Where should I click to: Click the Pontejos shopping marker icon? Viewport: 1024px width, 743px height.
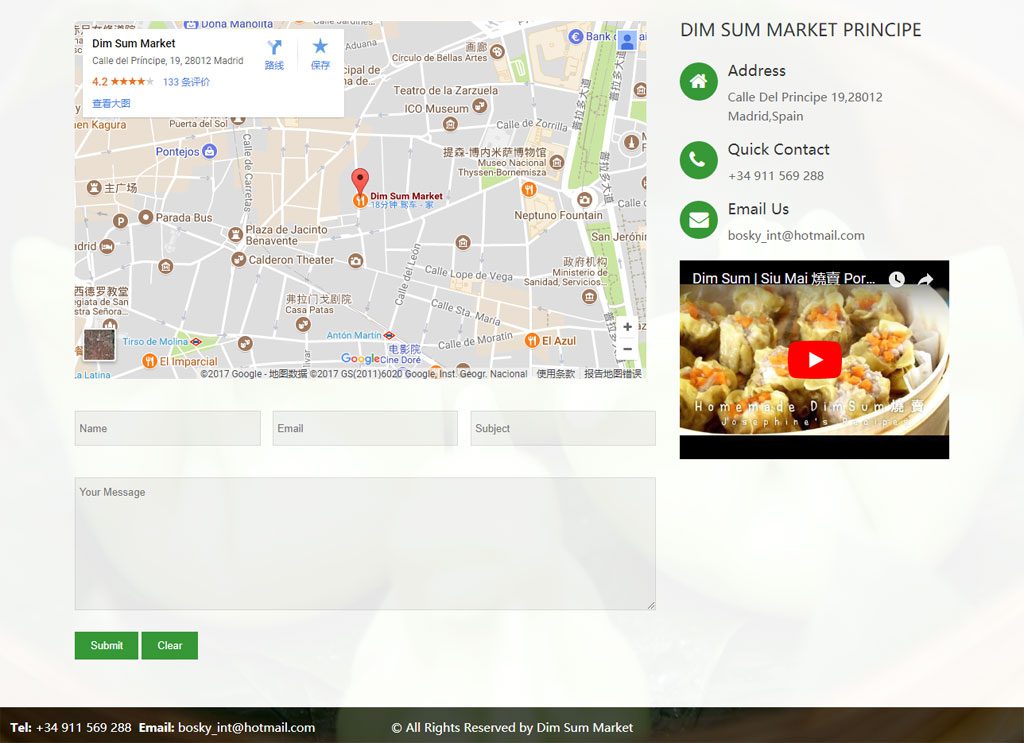tap(210, 151)
